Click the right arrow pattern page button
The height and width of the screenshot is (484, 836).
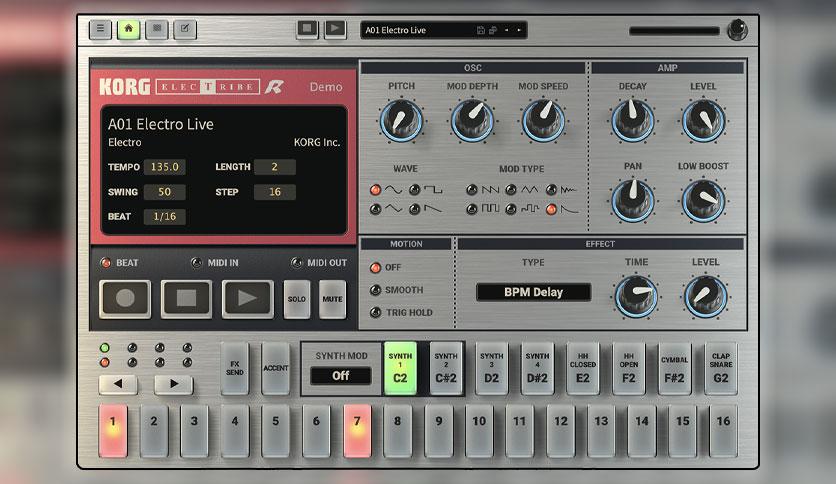pos(174,384)
